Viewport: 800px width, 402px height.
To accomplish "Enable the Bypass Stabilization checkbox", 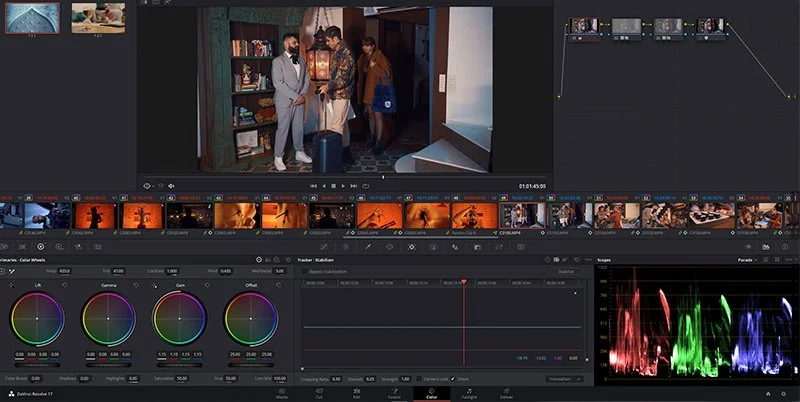I will pyautogui.click(x=305, y=271).
